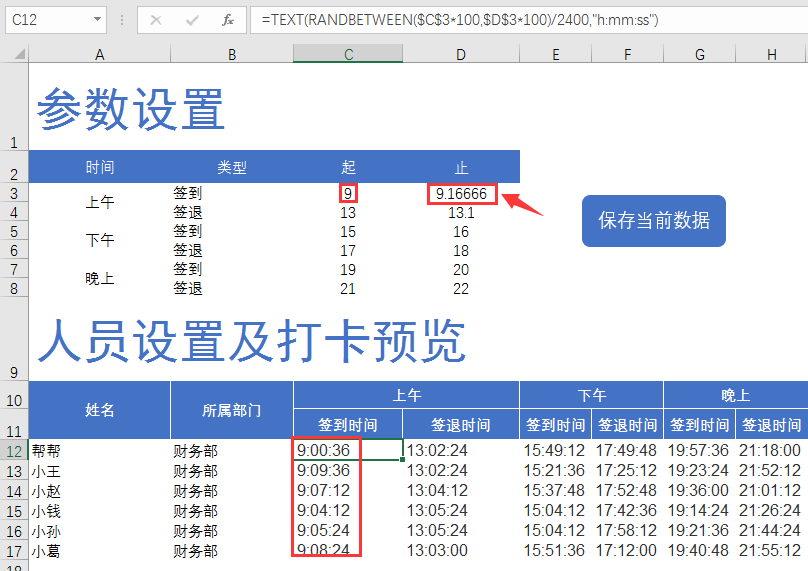The width and height of the screenshot is (808, 571).
Task: Click the Enter checkmark icon in formula bar
Action: 192,20
